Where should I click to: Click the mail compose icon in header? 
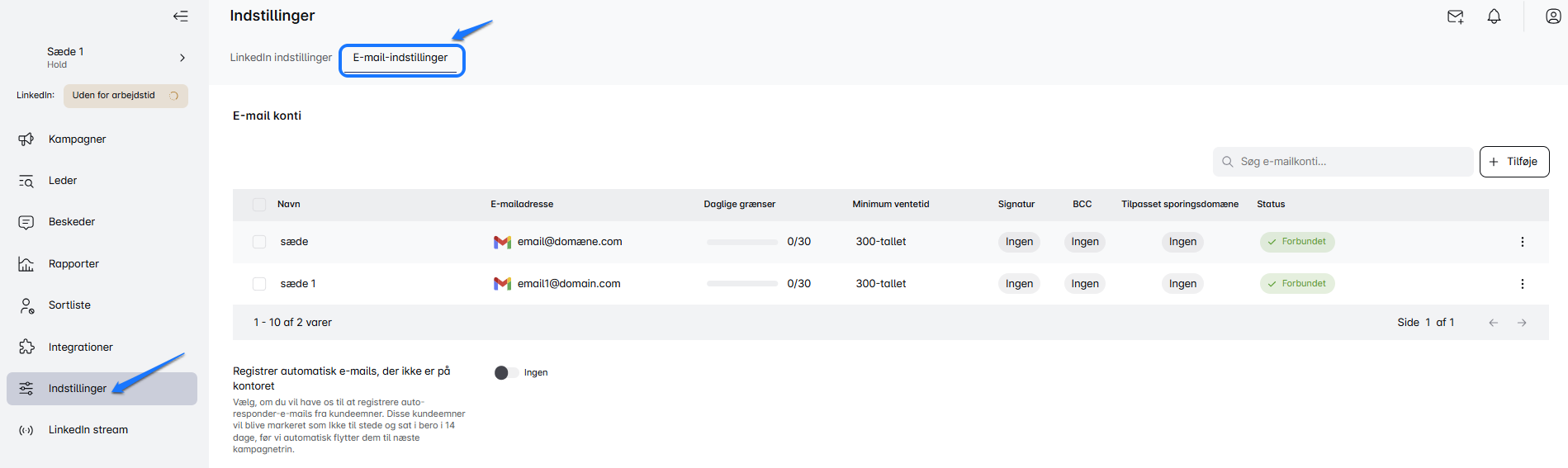[x=1455, y=17]
